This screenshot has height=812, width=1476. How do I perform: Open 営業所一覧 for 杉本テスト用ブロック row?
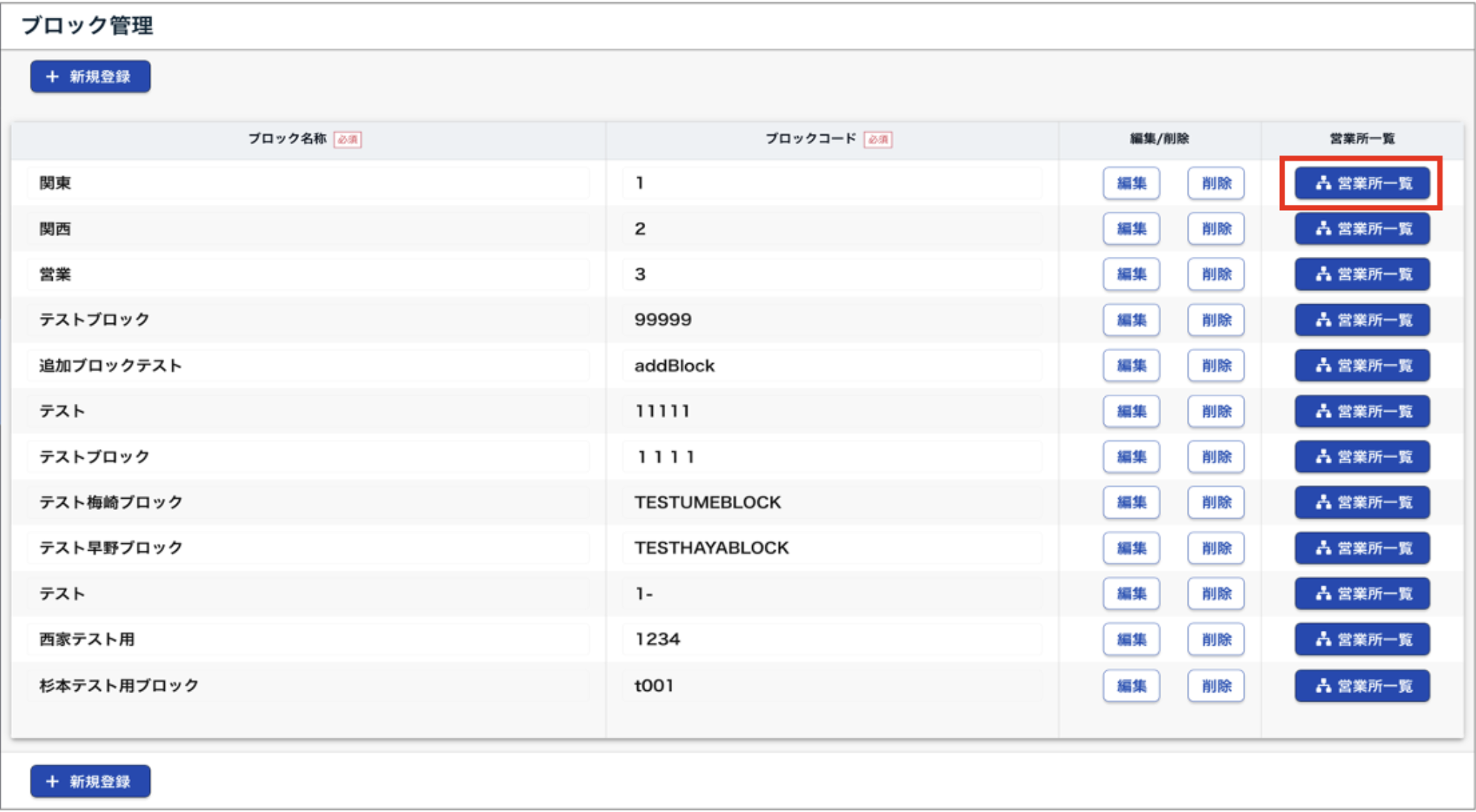coord(1362,686)
